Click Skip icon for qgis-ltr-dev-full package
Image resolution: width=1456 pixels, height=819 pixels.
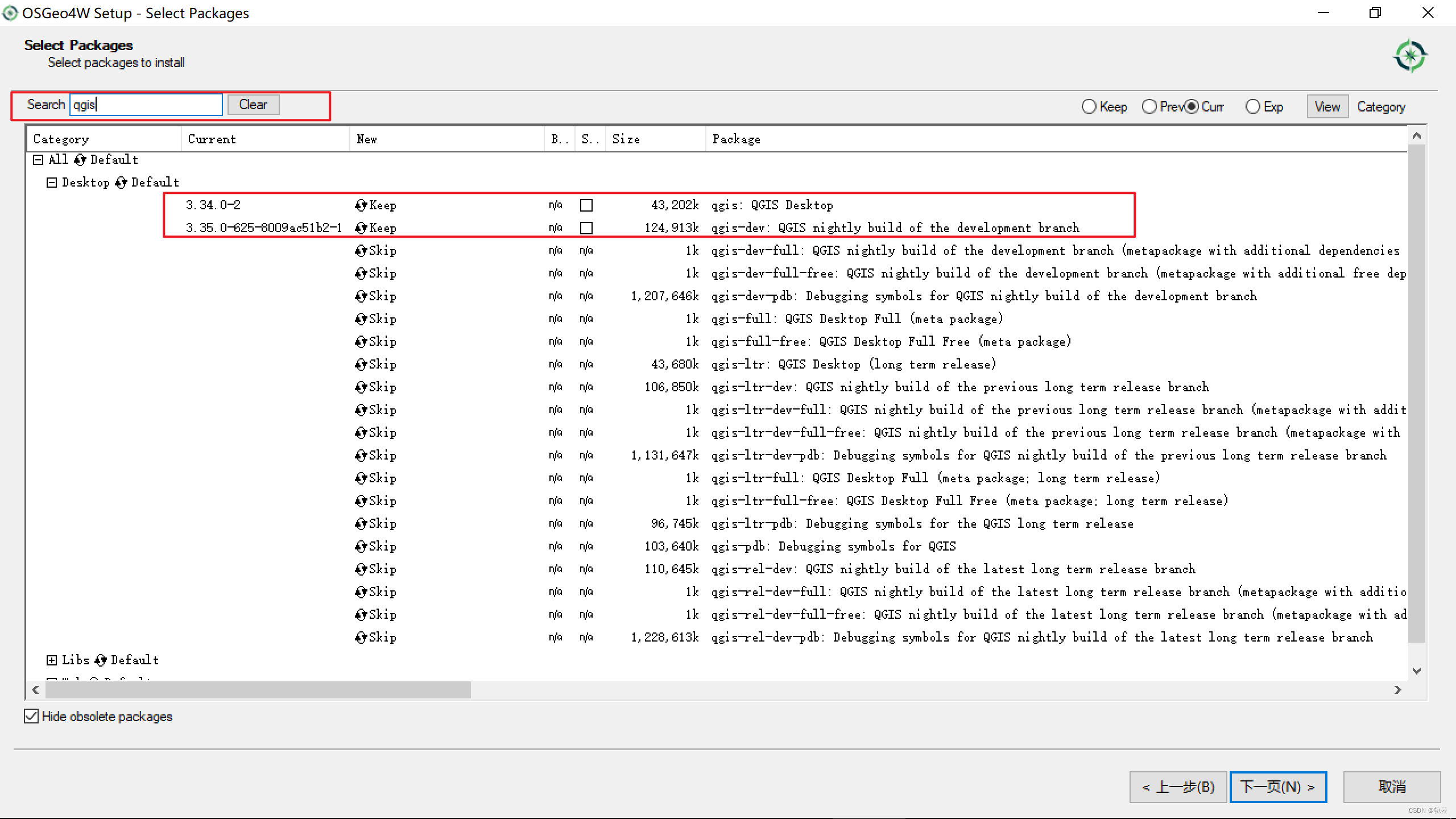tap(361, 410)
